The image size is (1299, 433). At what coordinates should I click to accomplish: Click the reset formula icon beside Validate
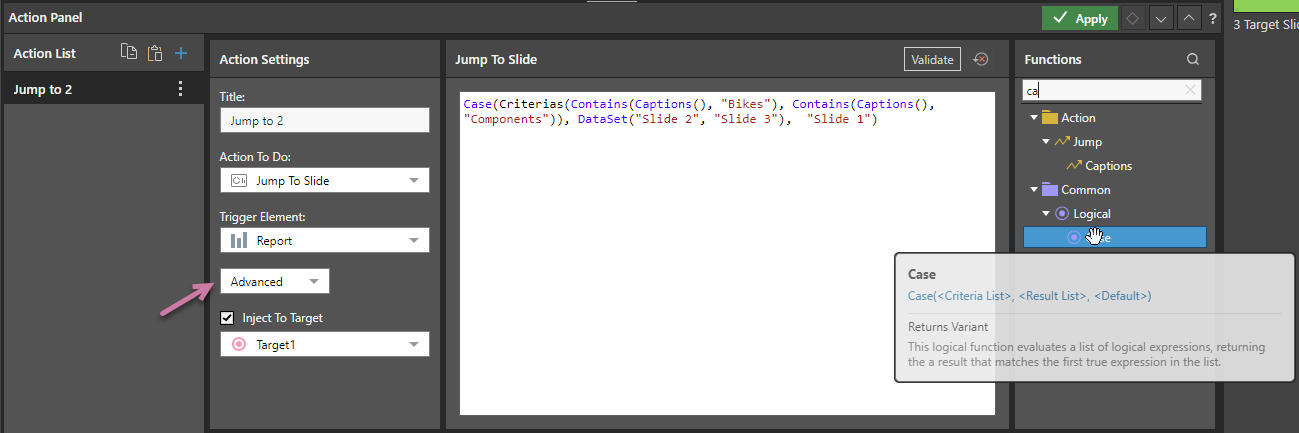pos(981,60)
